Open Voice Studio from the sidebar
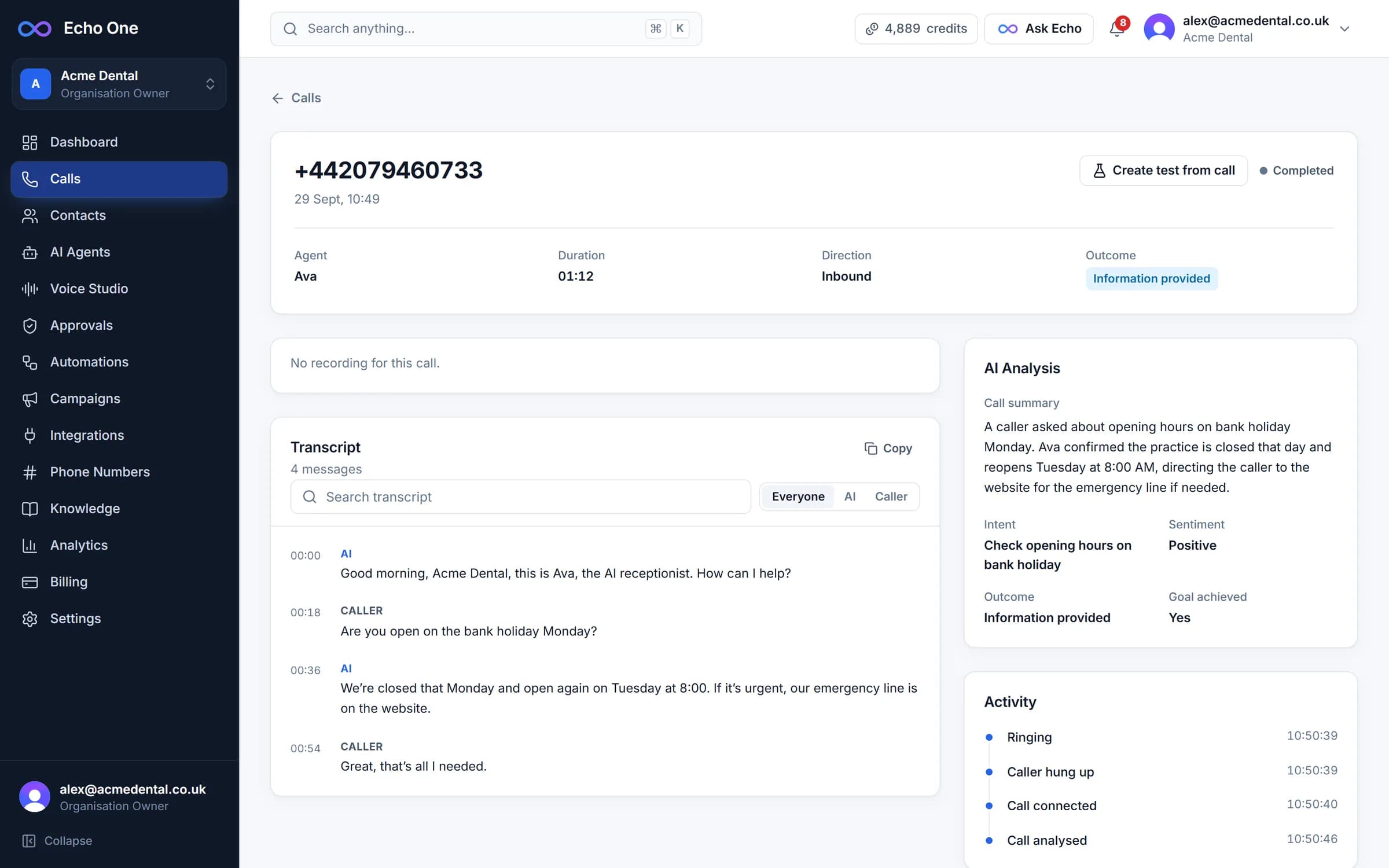 tap(119, 289)
